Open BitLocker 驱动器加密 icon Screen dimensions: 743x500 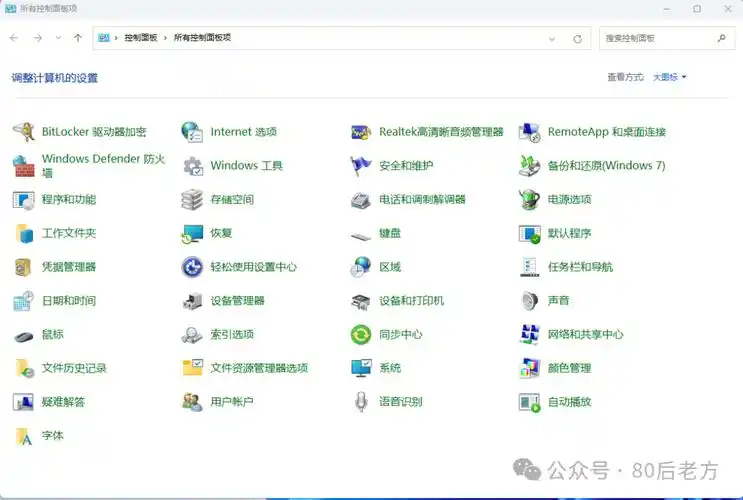24,132
